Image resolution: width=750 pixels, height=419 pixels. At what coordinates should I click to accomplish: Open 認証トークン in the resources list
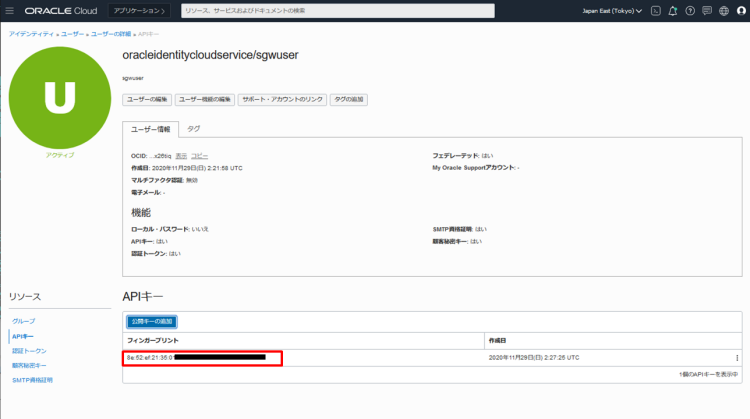click(29, 351)
